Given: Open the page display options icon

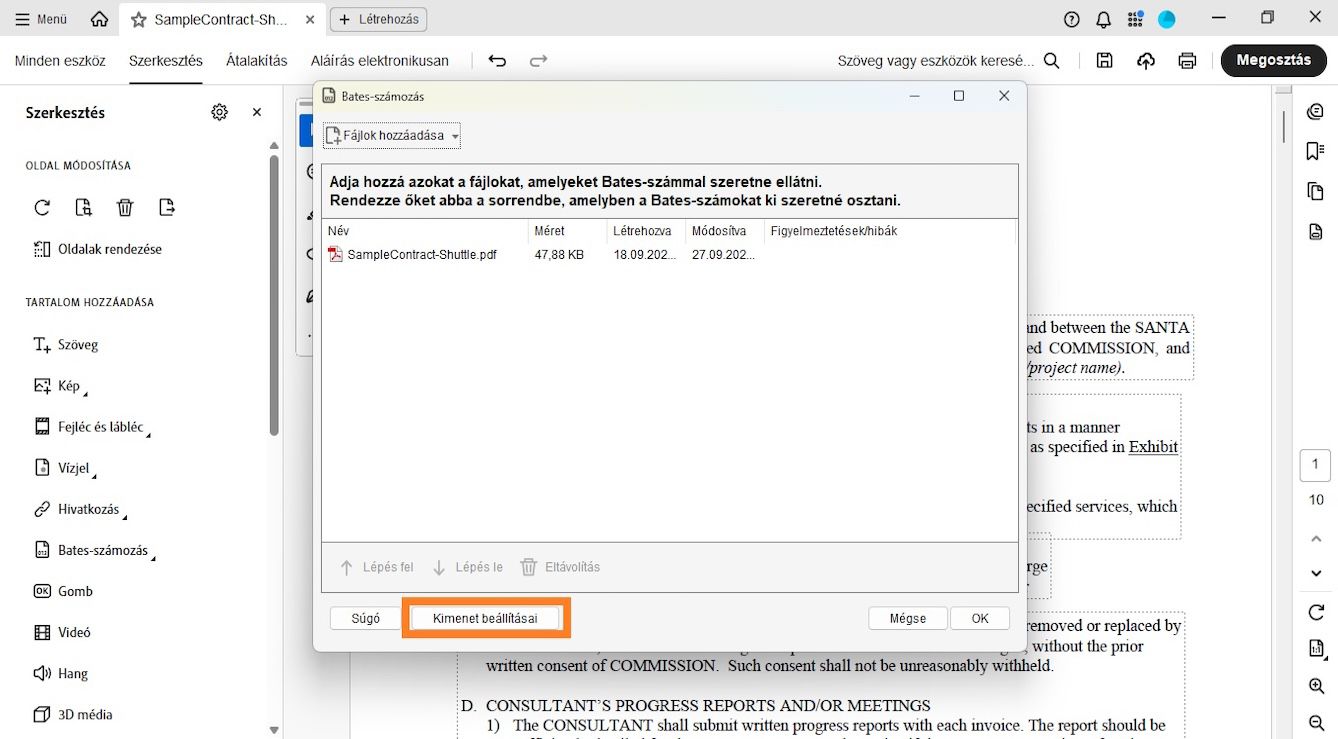Looking at the screenshot, I should coord(1316,649).
